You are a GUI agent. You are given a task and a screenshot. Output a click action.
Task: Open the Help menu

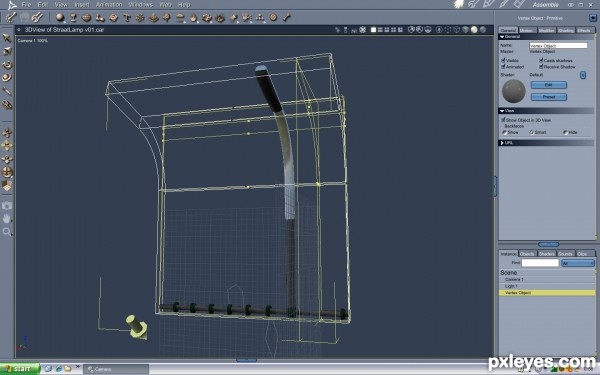(x=184, y=5)
